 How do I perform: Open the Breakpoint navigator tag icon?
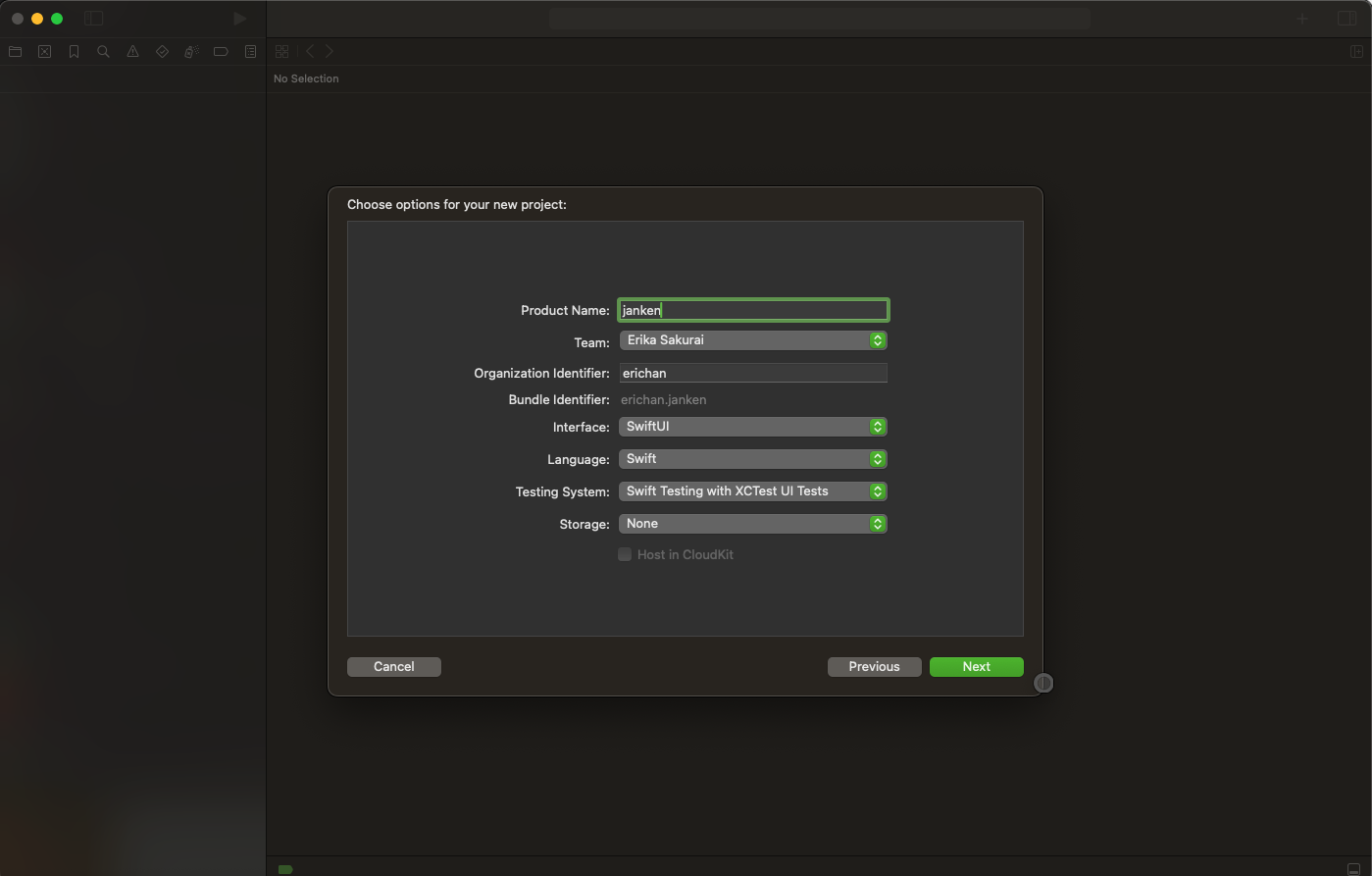coord(221,51)
